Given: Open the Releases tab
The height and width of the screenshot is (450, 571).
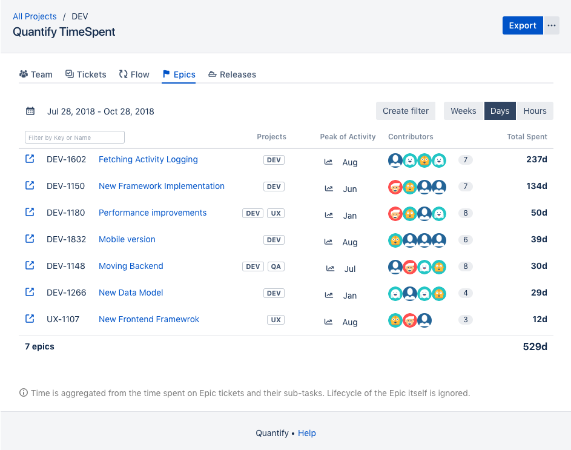Looking at the screenshot, I should point(232,75).
